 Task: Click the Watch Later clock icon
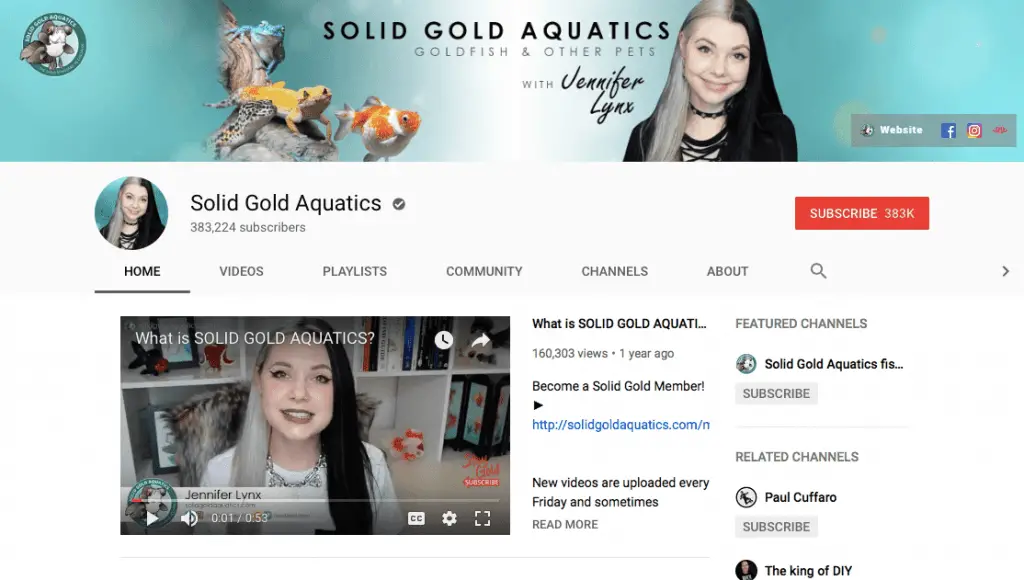(x=443, y=340)
